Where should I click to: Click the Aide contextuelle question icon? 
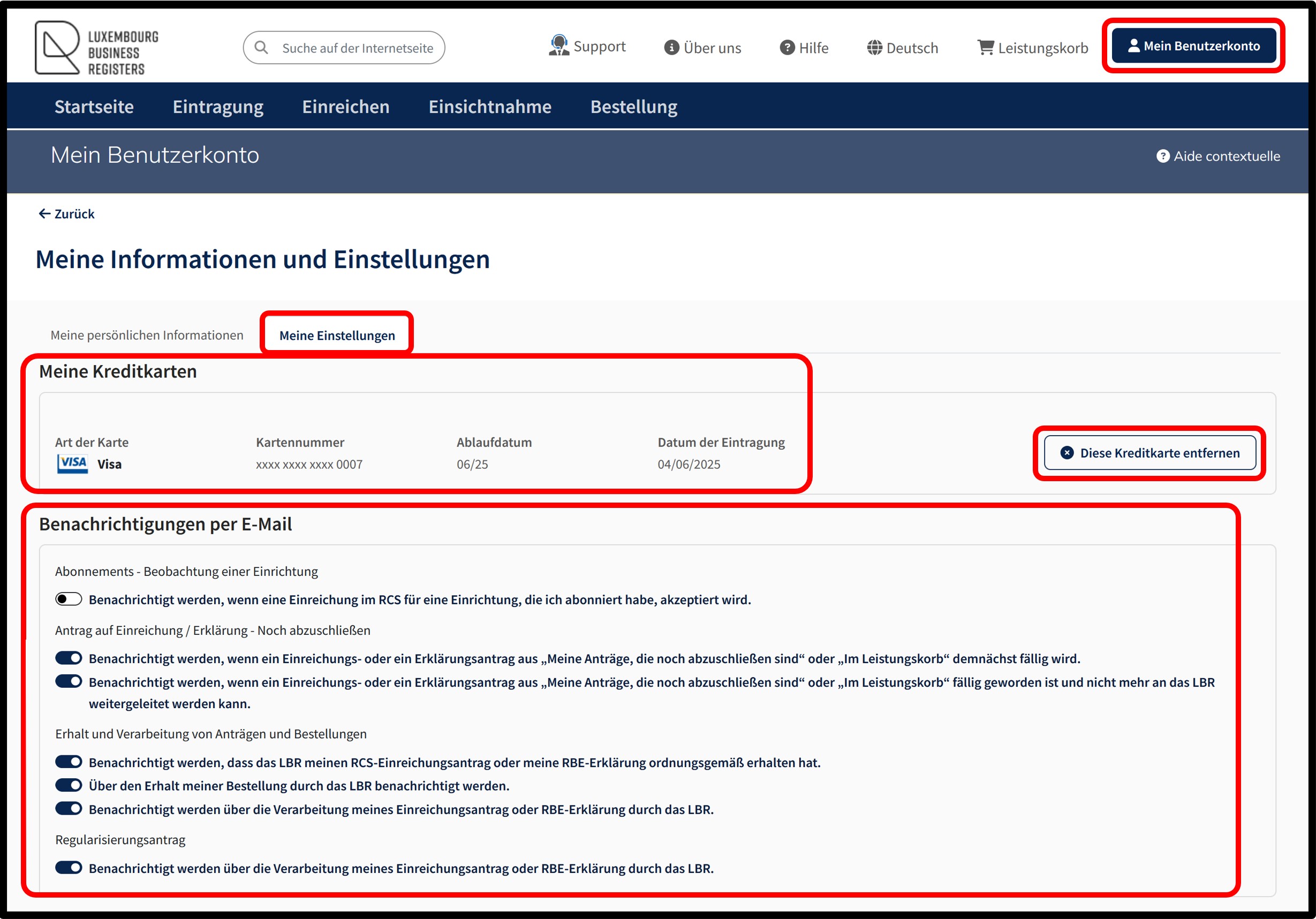tap(1162, 156)
